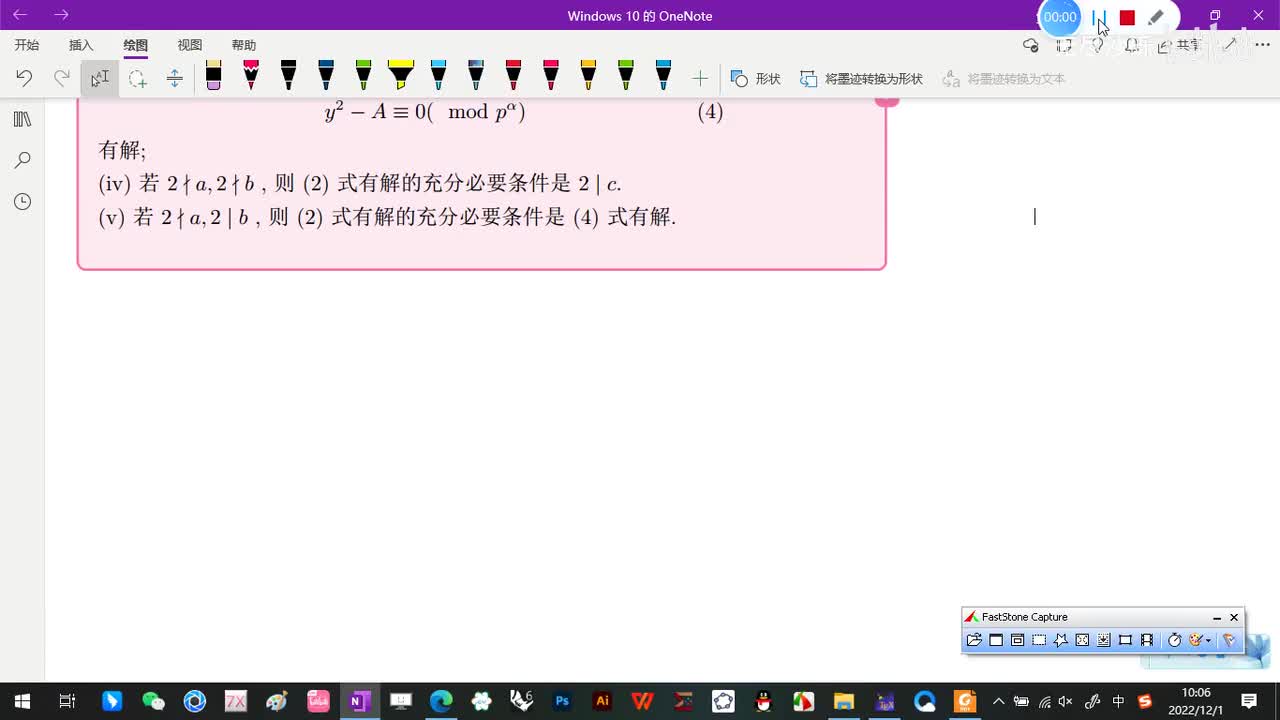Launch Photoshop from the taskbar

coord(562,701)
